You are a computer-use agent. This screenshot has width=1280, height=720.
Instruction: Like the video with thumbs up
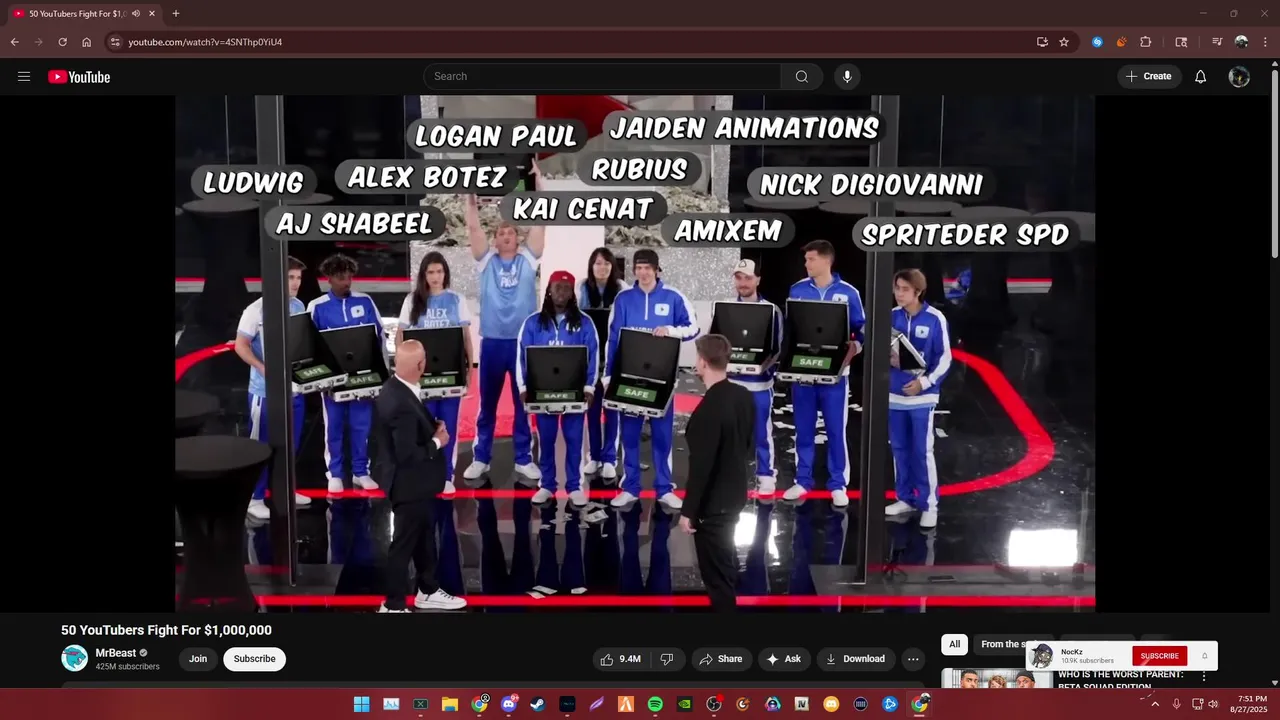click(x=620, y=659)
